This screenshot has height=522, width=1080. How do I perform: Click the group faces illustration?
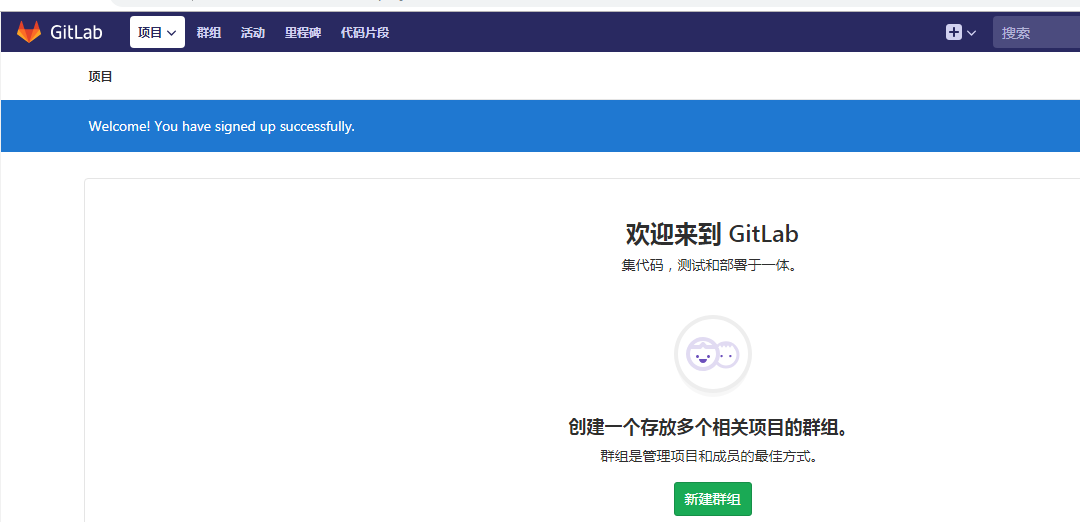(x=712, y=355)
